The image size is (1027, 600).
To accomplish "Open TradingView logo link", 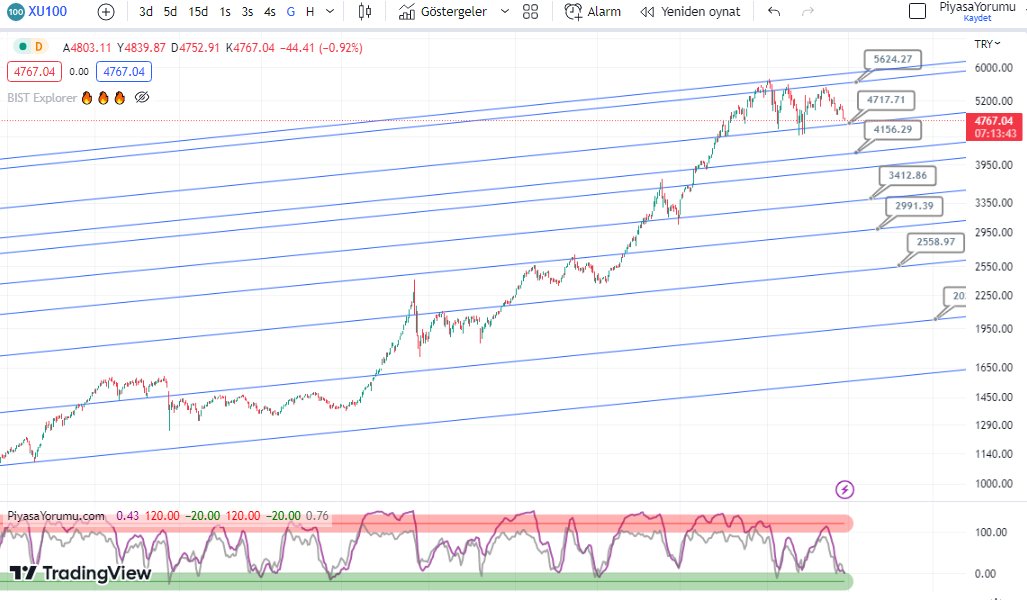I will point(81,573).
